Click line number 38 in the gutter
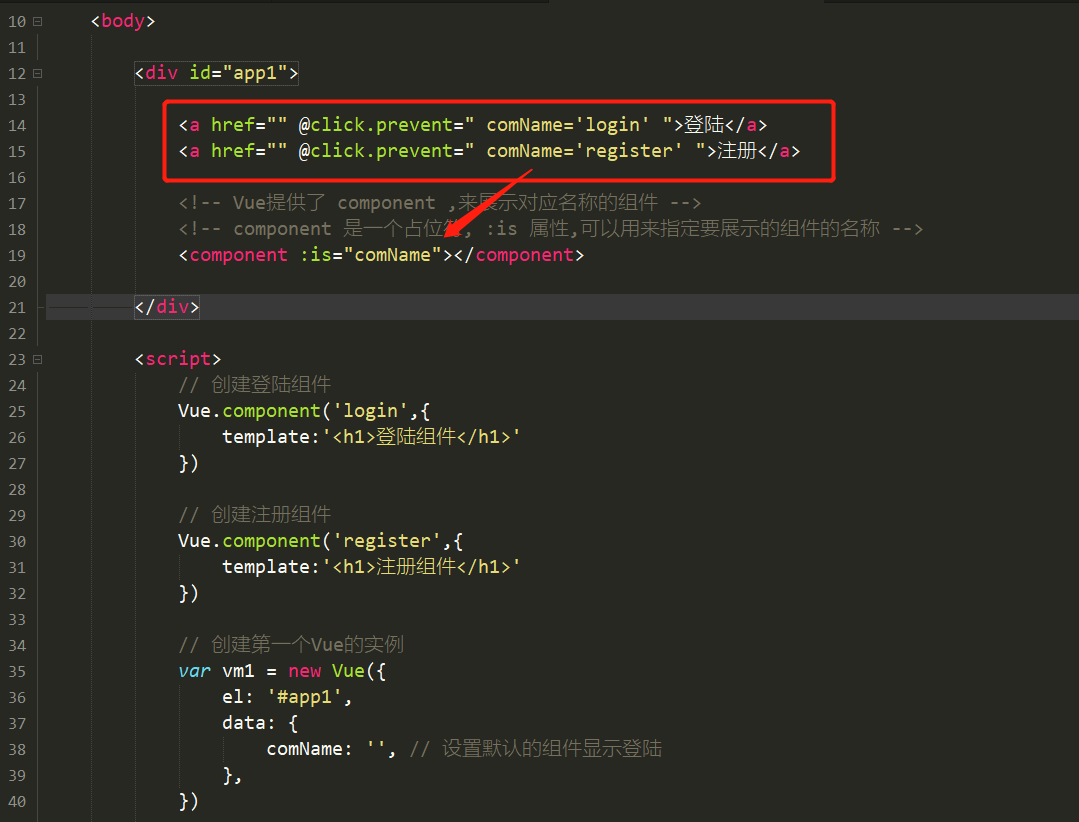The height and width of the screenshot is (822, 1079). click(17, 750)
